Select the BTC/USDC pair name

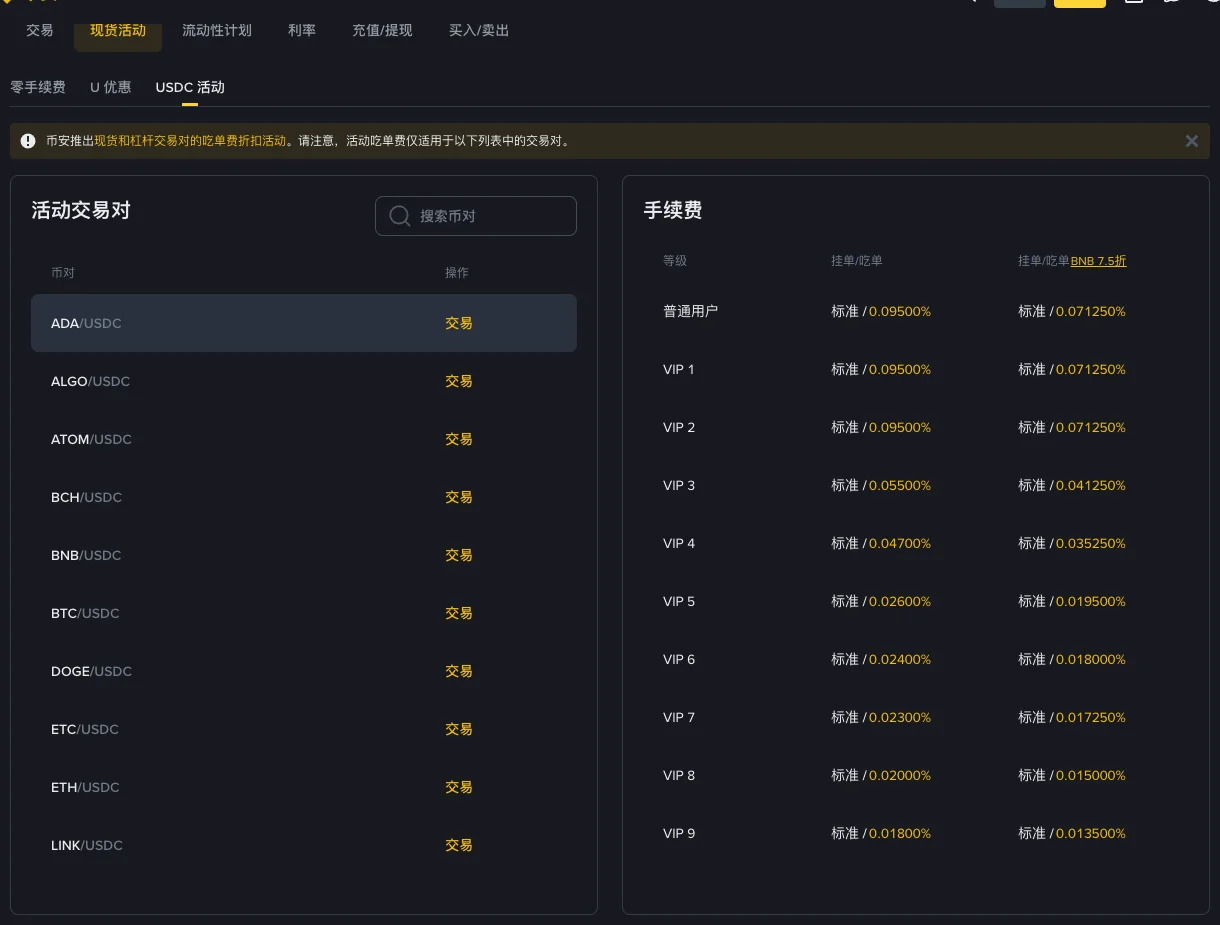point(85,613)
